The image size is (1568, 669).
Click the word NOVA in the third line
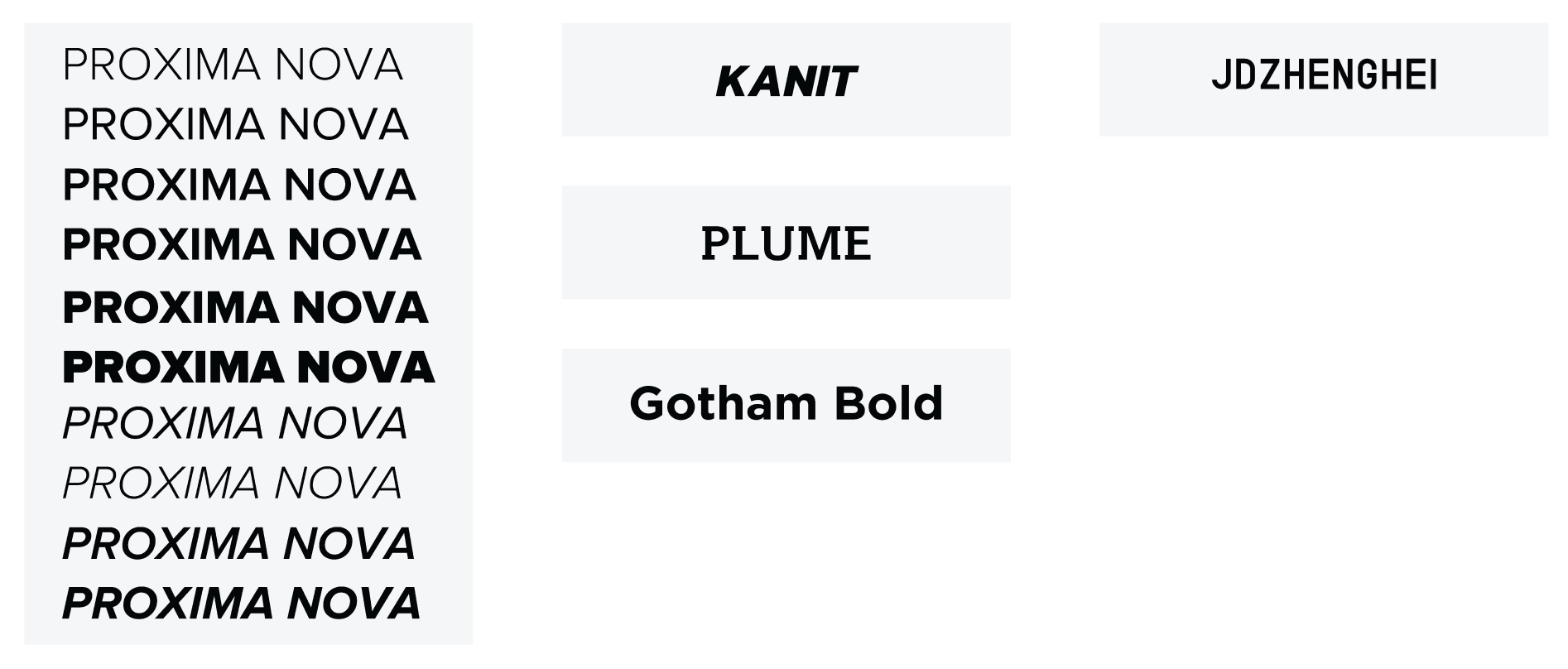[x=349, y=185]
